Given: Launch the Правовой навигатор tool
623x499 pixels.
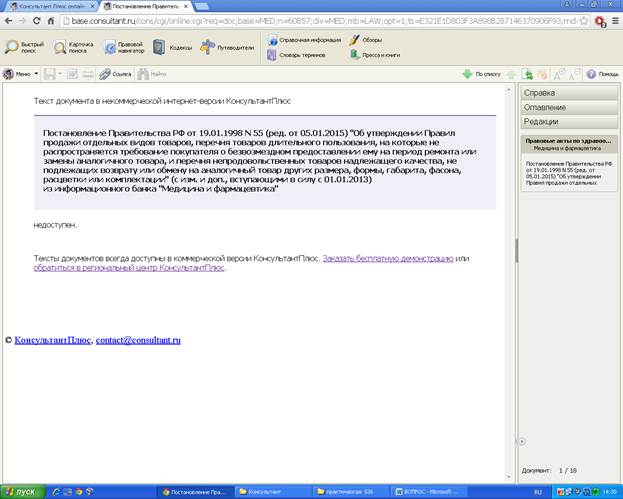Looking at the screenshot, I should (x=124, y=47).
